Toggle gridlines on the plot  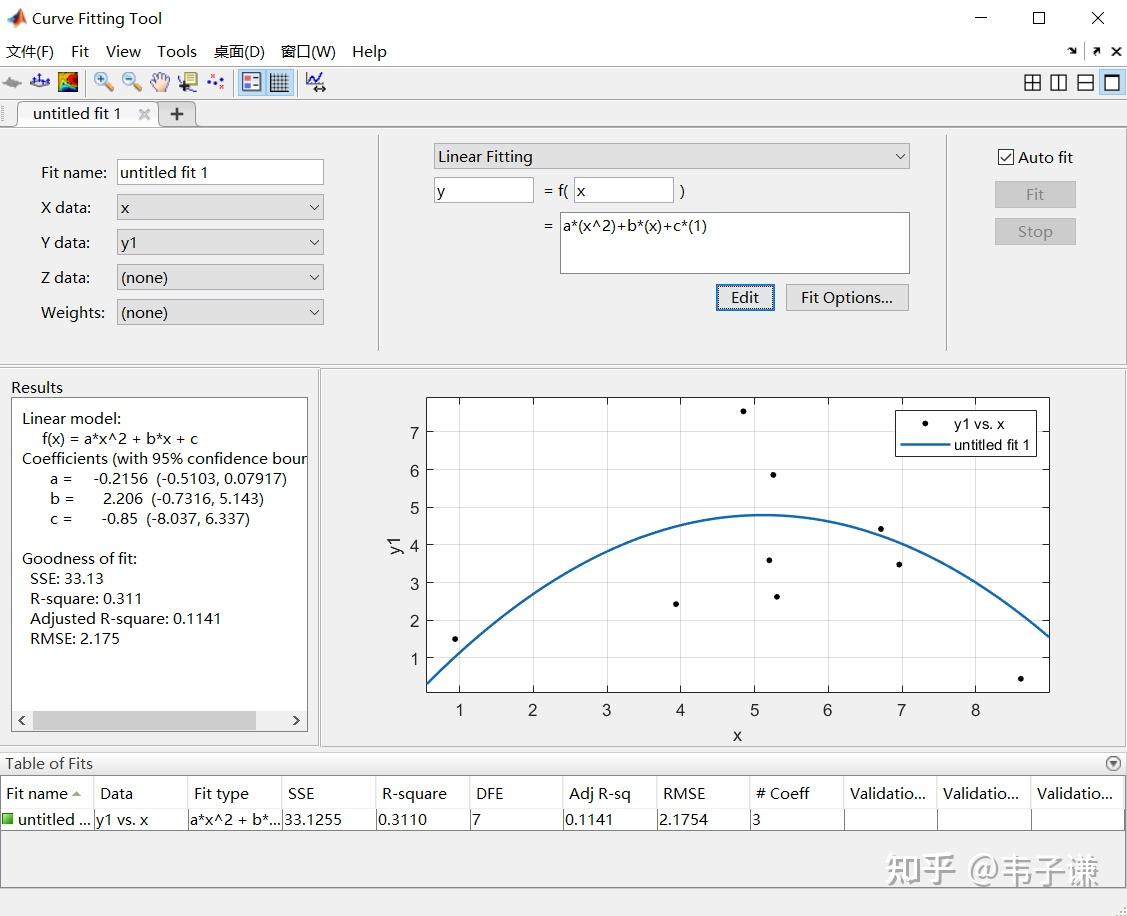278,82
